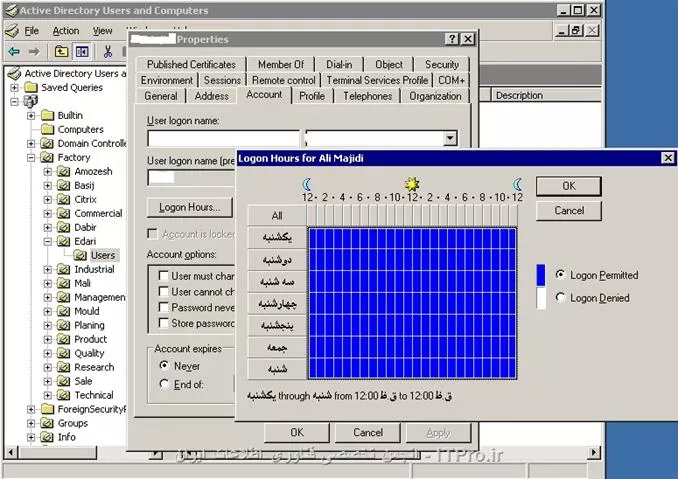Check User must change password option

coord(163,275)
